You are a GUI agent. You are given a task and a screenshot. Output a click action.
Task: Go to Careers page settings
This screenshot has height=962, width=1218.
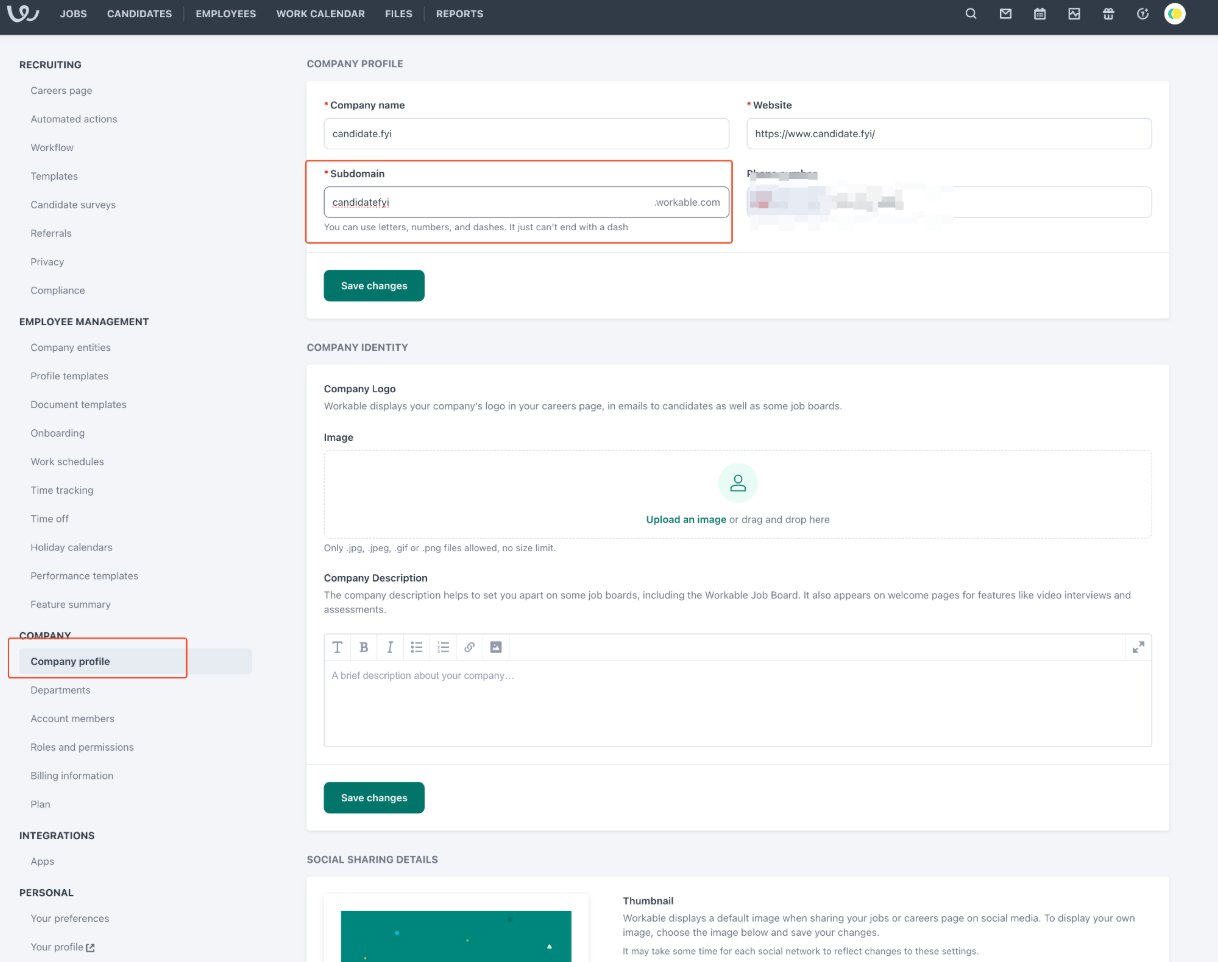click(x=61, y=91)
